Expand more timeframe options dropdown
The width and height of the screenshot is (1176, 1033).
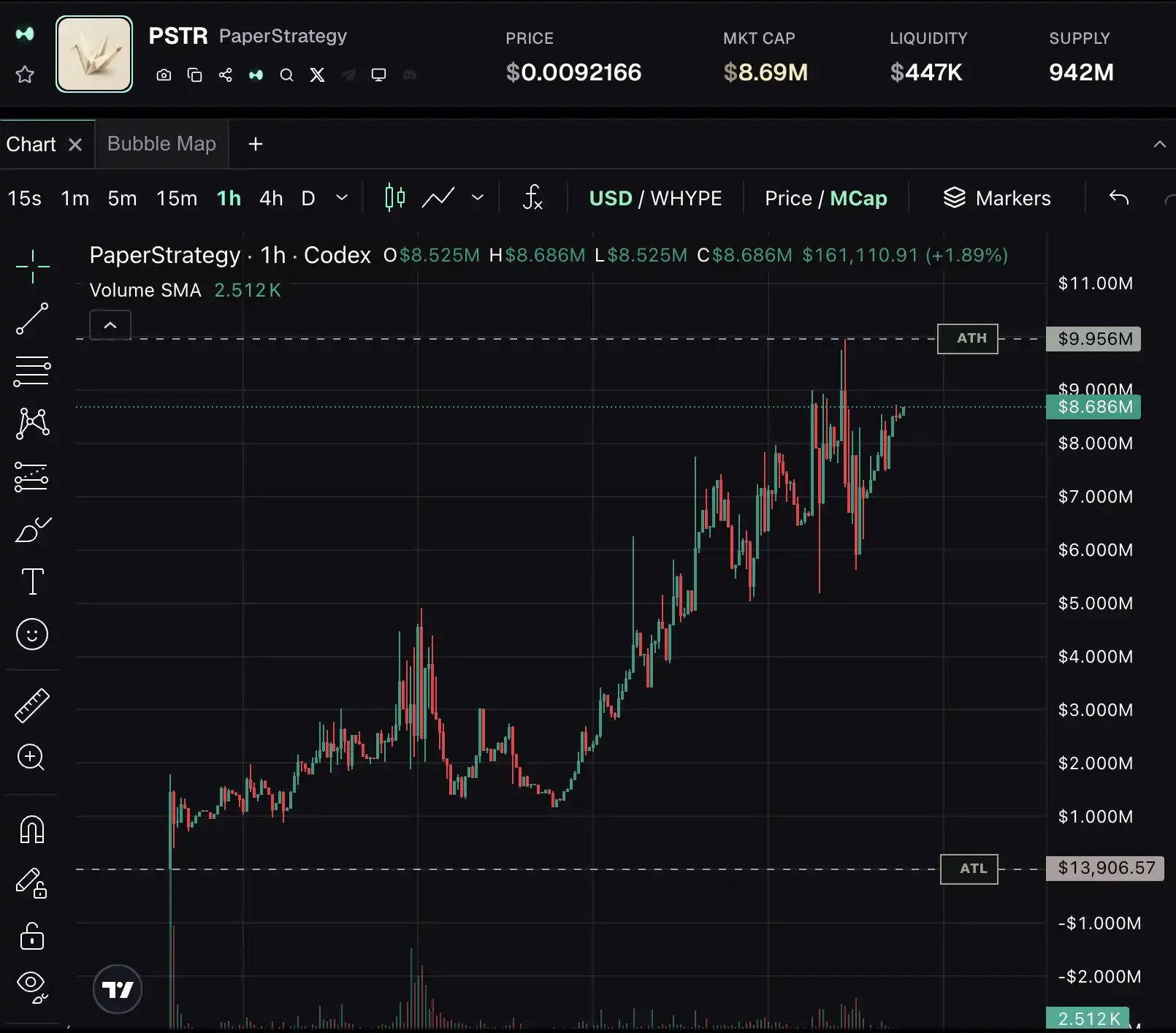point(341,198)
